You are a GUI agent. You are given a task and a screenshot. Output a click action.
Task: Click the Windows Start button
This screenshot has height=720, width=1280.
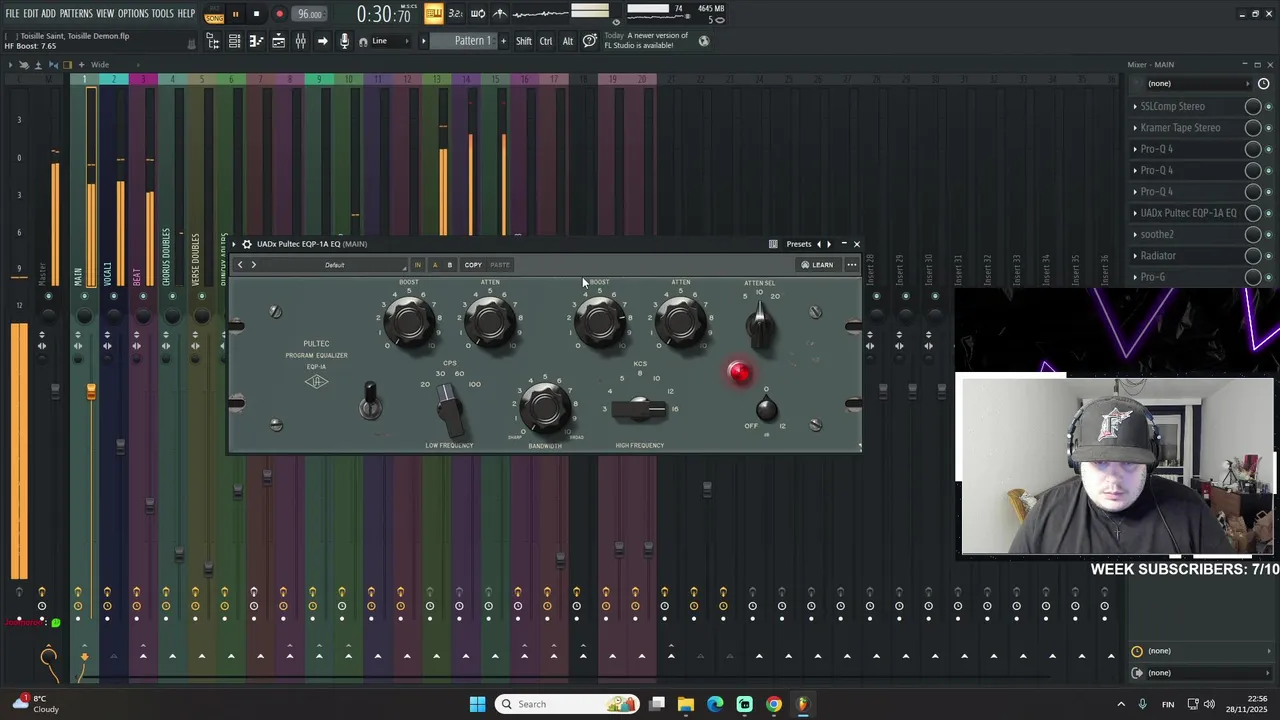477,704
